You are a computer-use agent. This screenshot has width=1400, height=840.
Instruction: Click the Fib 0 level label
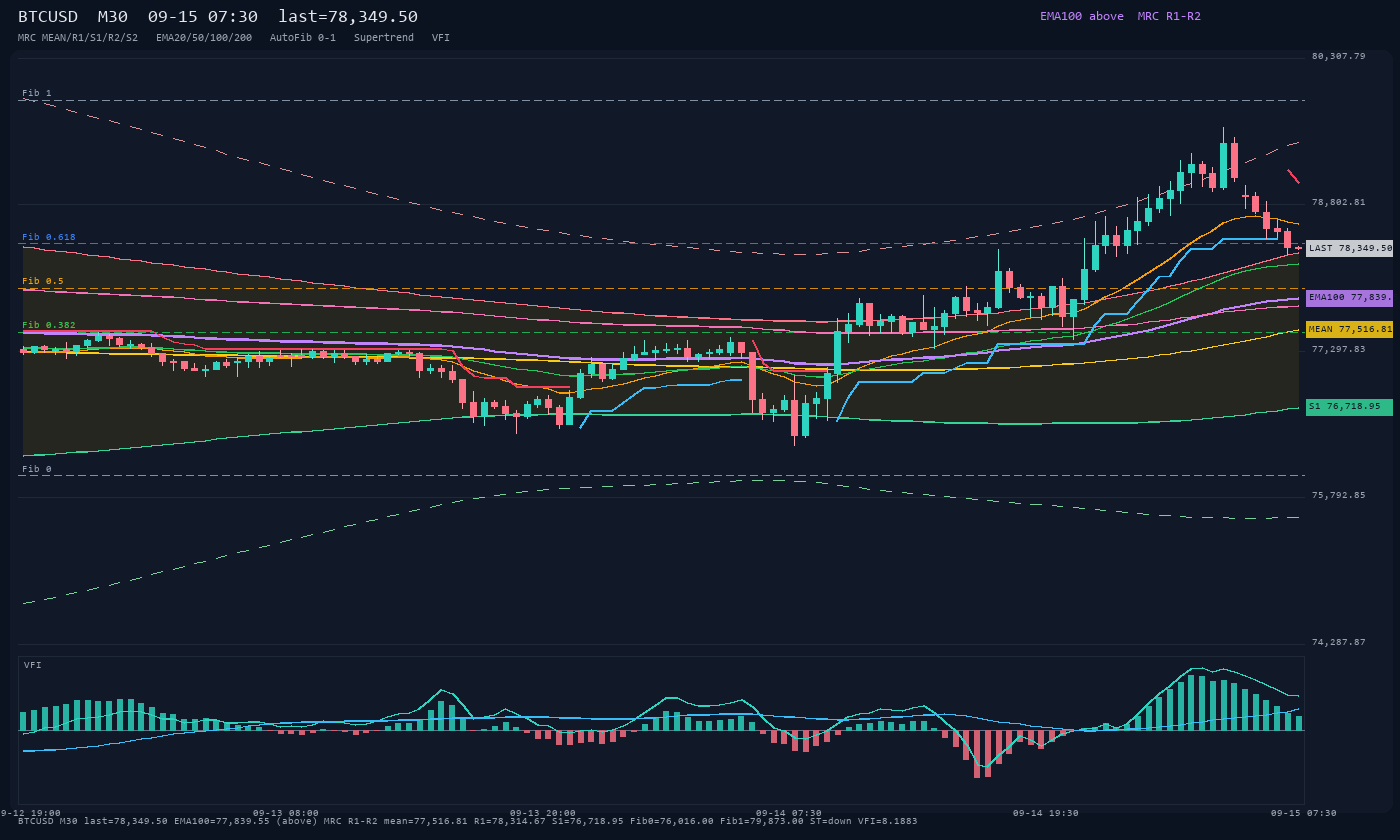click(37, 469)
